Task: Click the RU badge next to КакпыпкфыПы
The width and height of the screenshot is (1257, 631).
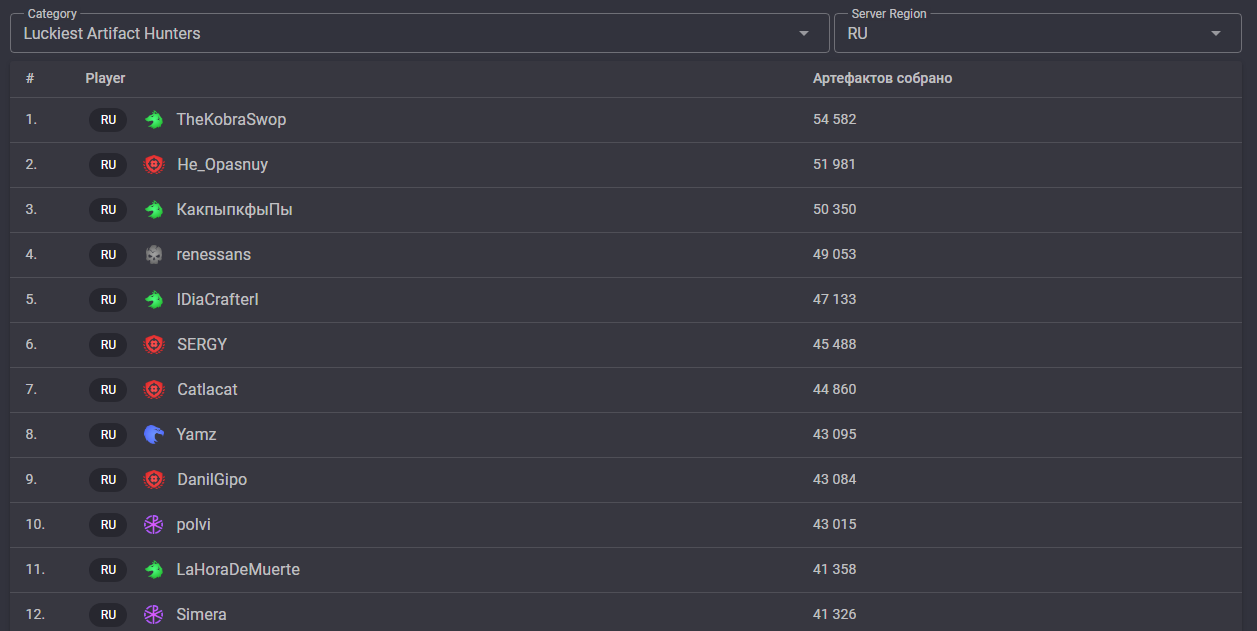Action: [x=108, y=210]
